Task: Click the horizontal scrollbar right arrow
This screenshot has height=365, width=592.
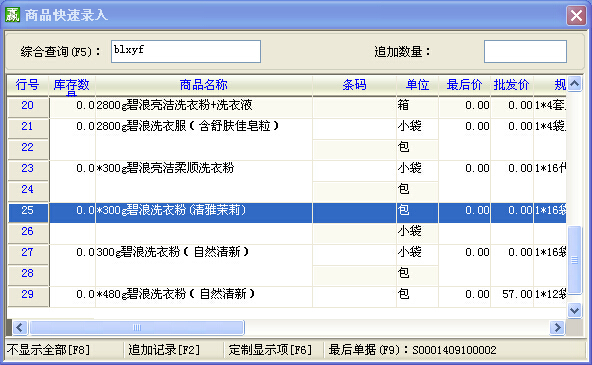Action: [x=557, y=327]
